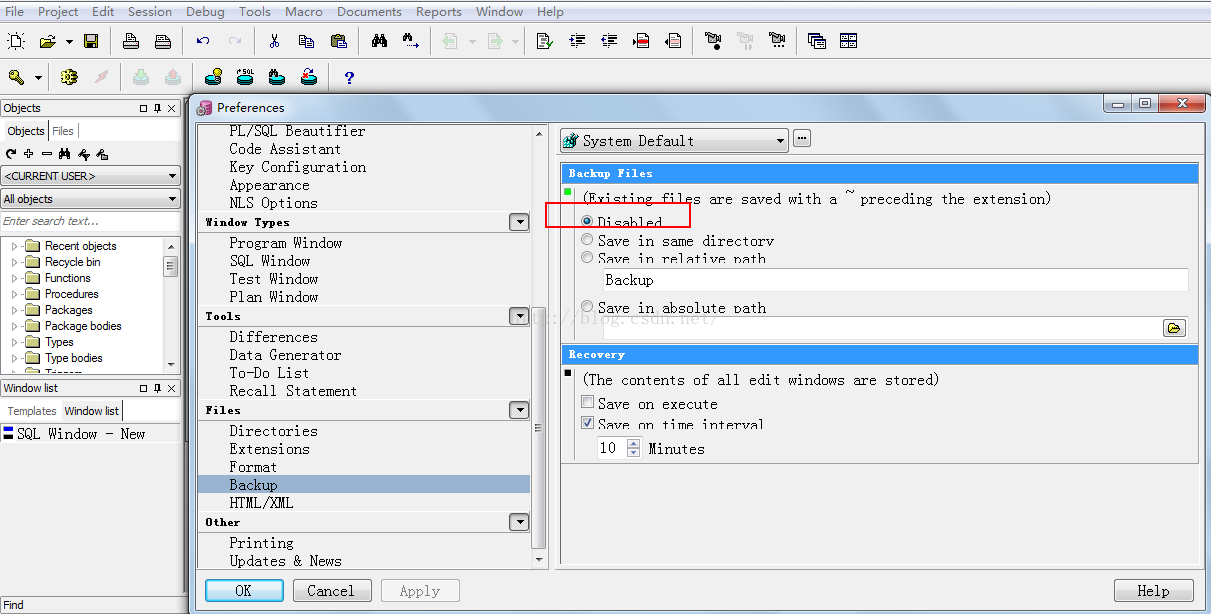This screenshot has width=1211, height=614.
Task: Open the System Default preference set dropdown
Action: tap(674, 141)
